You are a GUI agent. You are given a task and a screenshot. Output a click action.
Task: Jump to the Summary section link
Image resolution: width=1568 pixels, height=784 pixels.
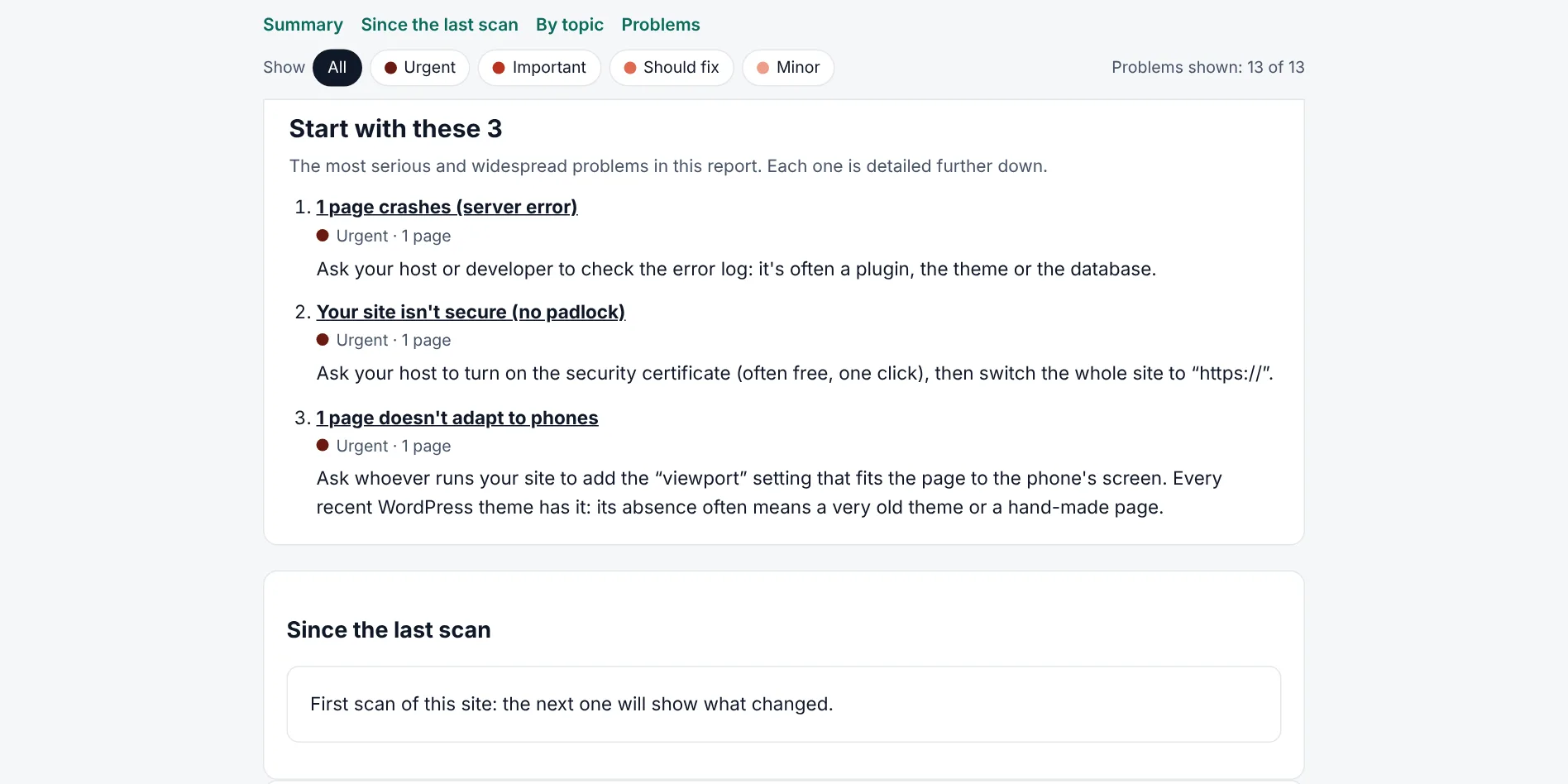303,25
